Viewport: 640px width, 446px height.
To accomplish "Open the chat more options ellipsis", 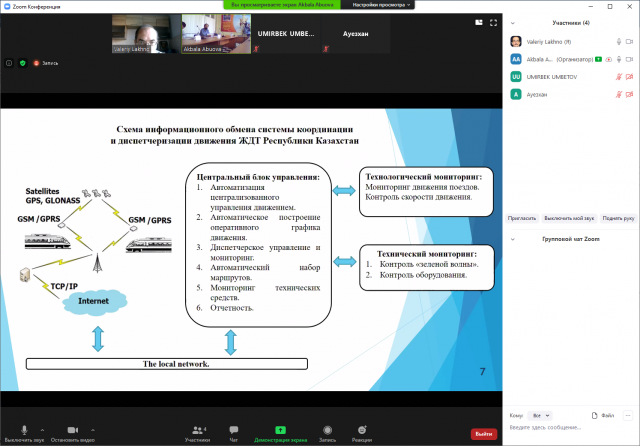I will click(628, 415).
